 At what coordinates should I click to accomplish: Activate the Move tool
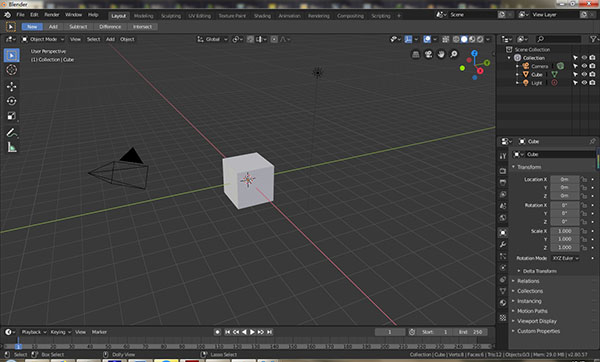(11, 86)
